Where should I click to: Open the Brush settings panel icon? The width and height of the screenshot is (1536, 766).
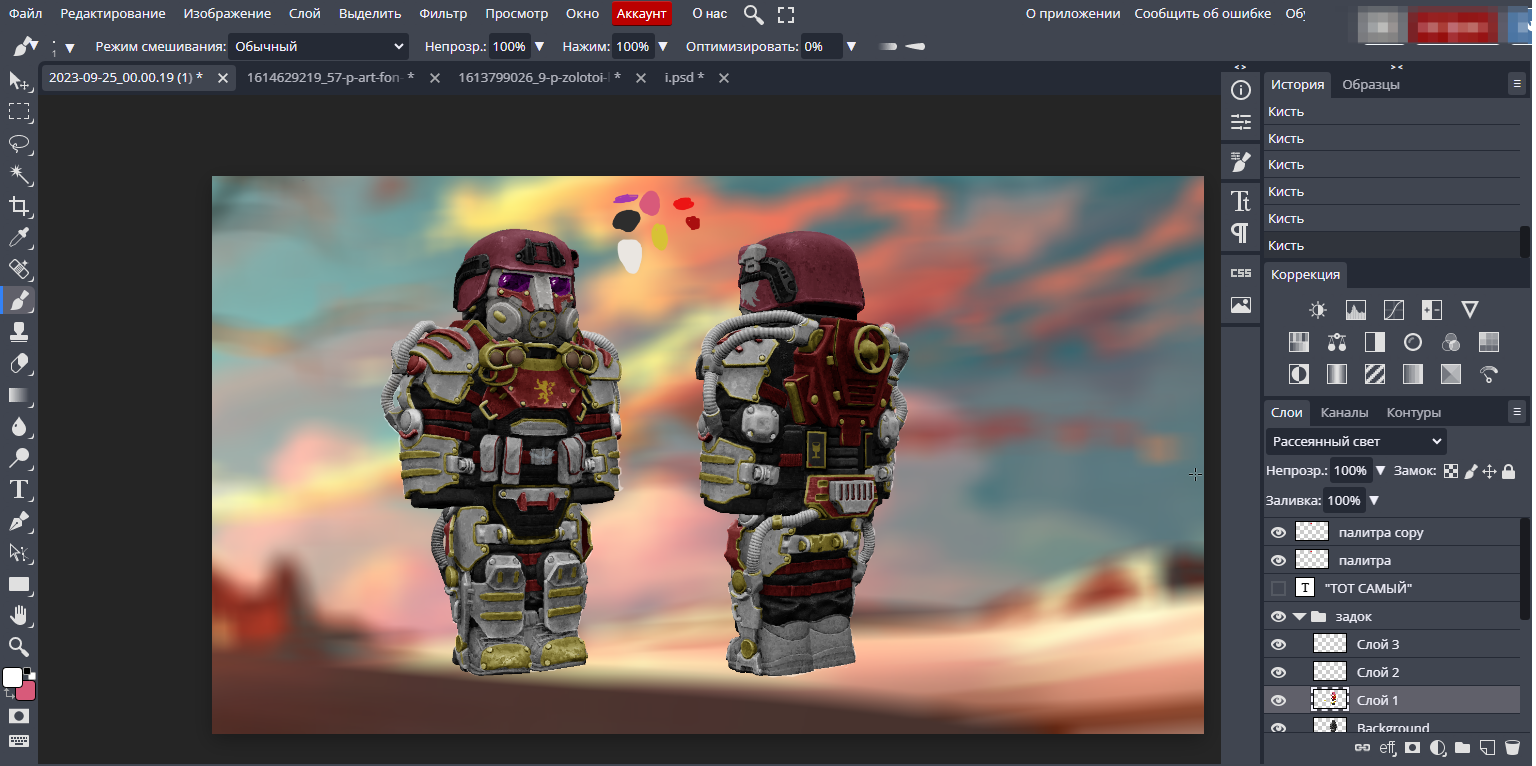[1241, 161]
